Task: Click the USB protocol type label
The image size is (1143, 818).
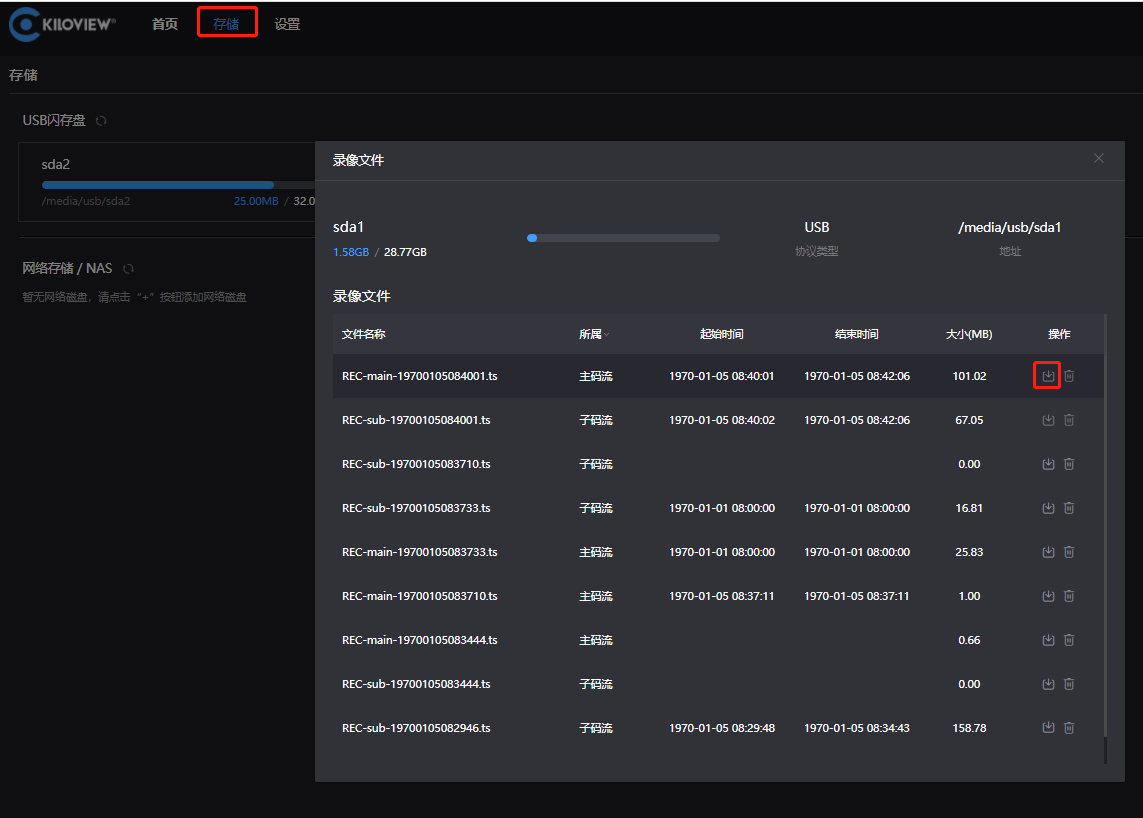Action: 816,227
